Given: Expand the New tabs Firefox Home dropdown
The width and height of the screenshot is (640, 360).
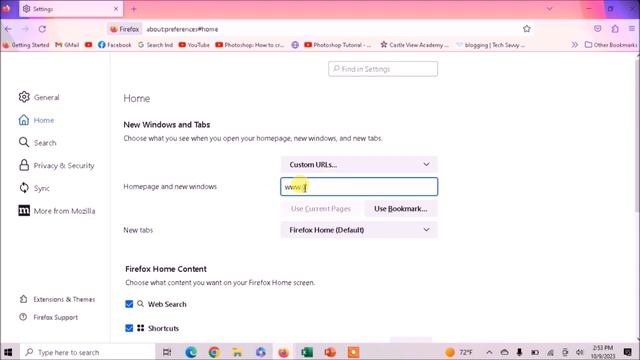Looking at the screenshot, I should tap(359, 230).
